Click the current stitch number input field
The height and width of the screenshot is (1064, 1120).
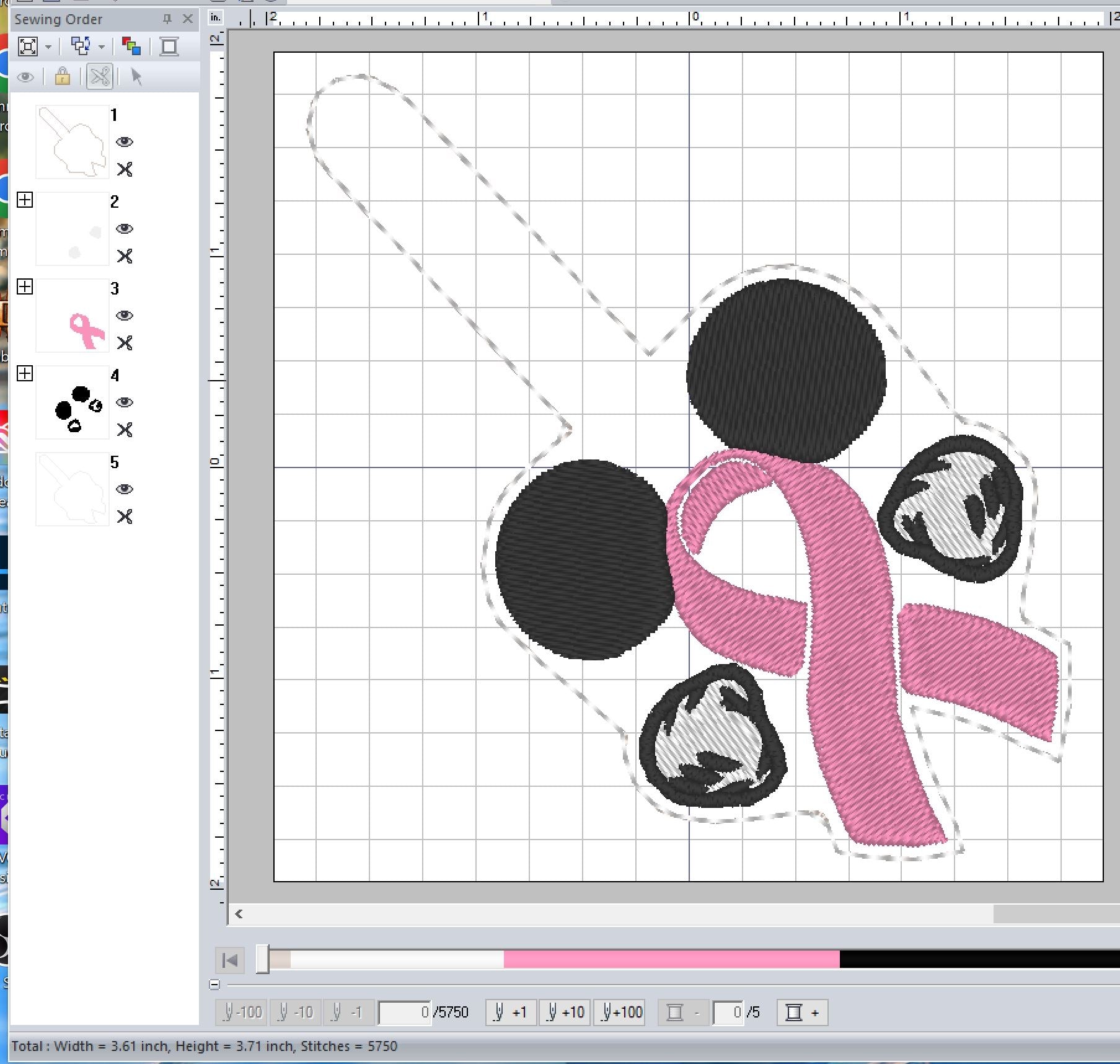pos(404,1013)
